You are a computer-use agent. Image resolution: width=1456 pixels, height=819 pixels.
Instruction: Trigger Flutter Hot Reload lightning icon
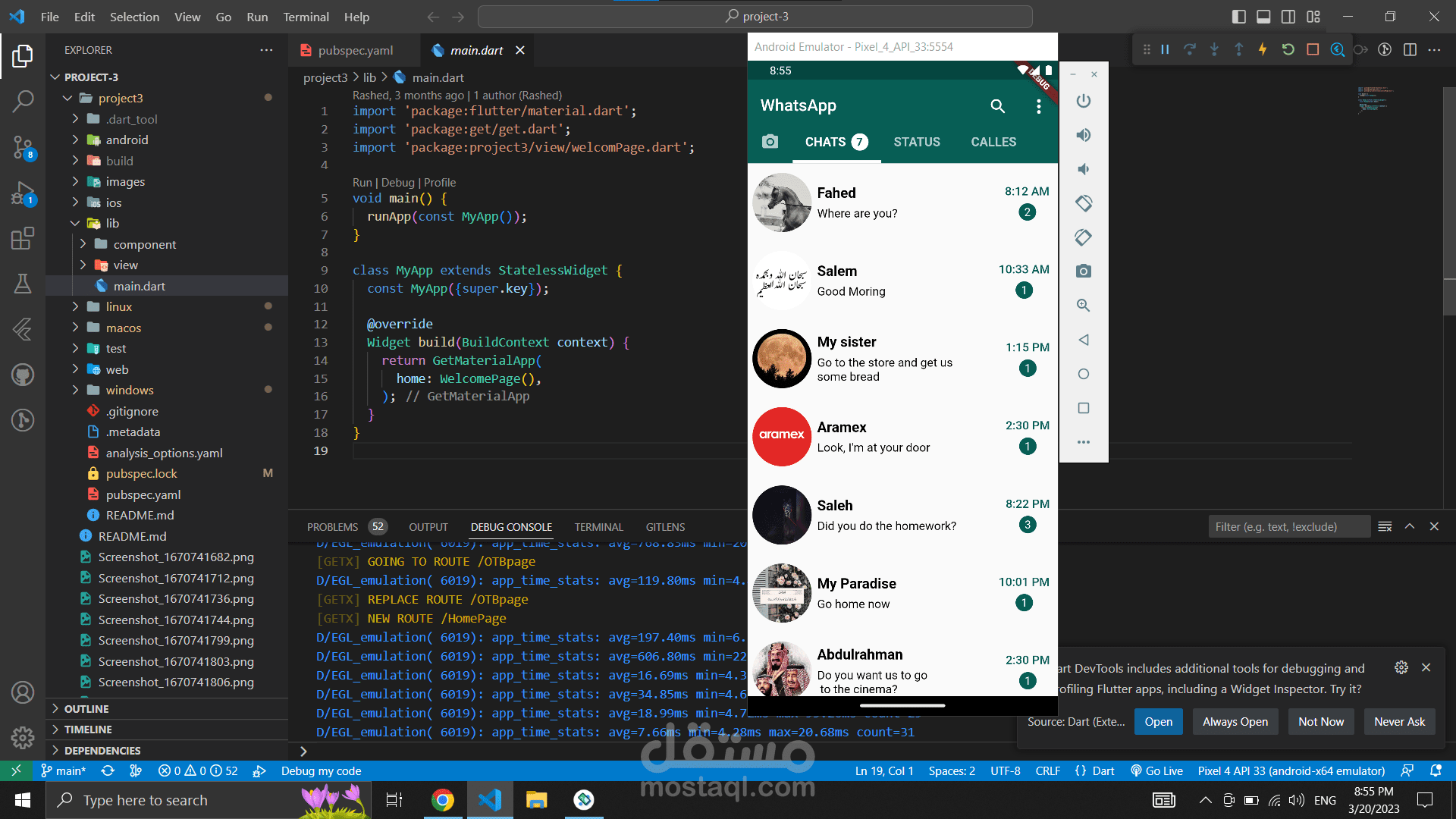coord(1263,49)
